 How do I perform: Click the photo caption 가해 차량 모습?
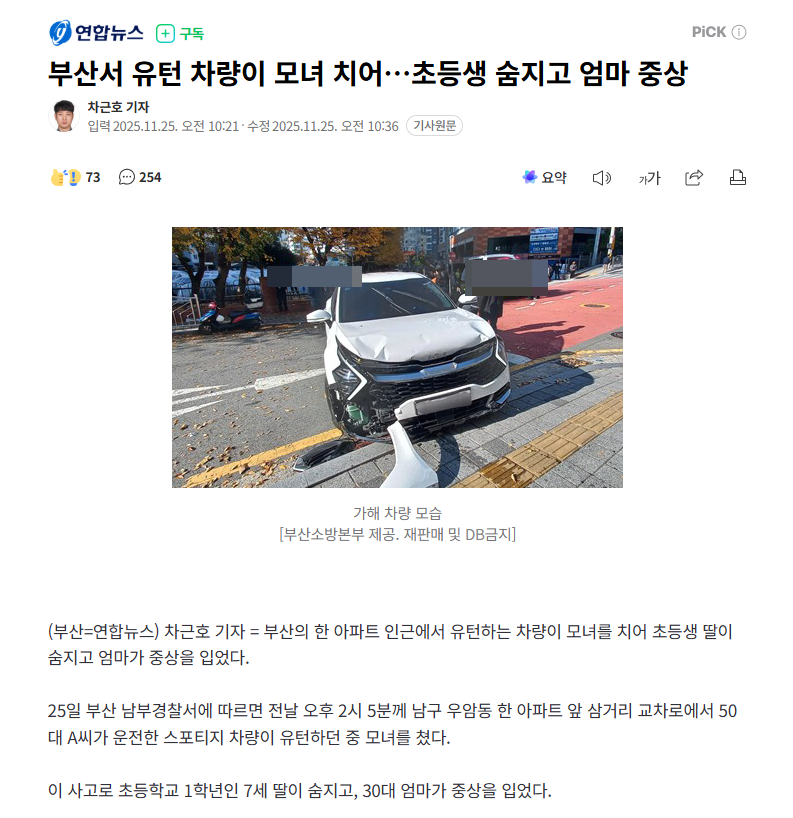coord(397,513)
